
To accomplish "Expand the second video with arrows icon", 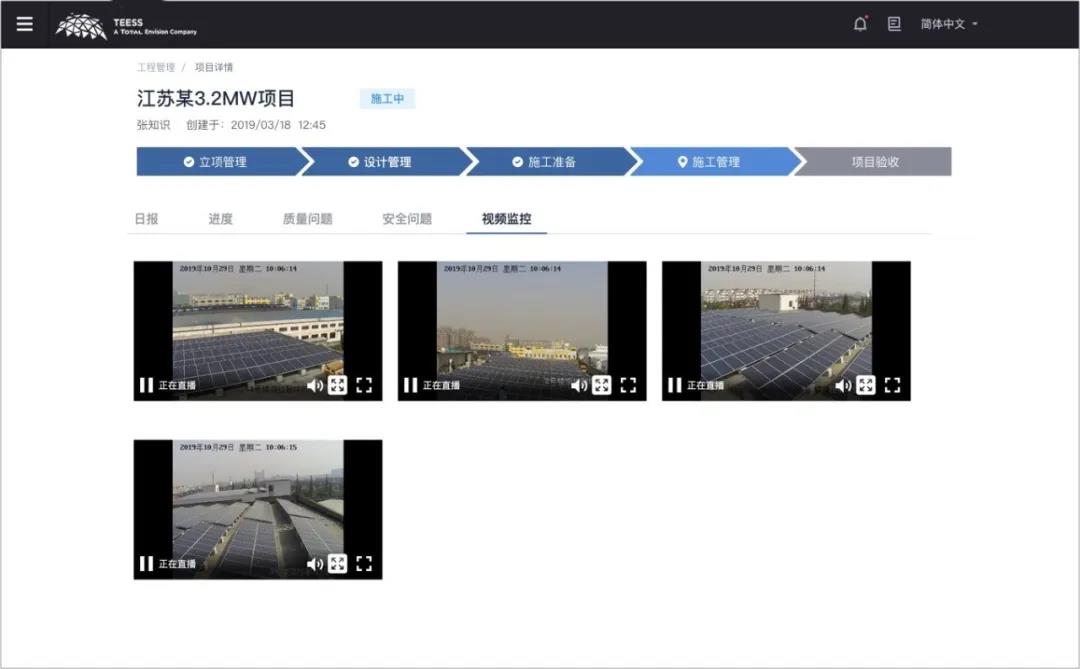I will click(x=601, y=385).
